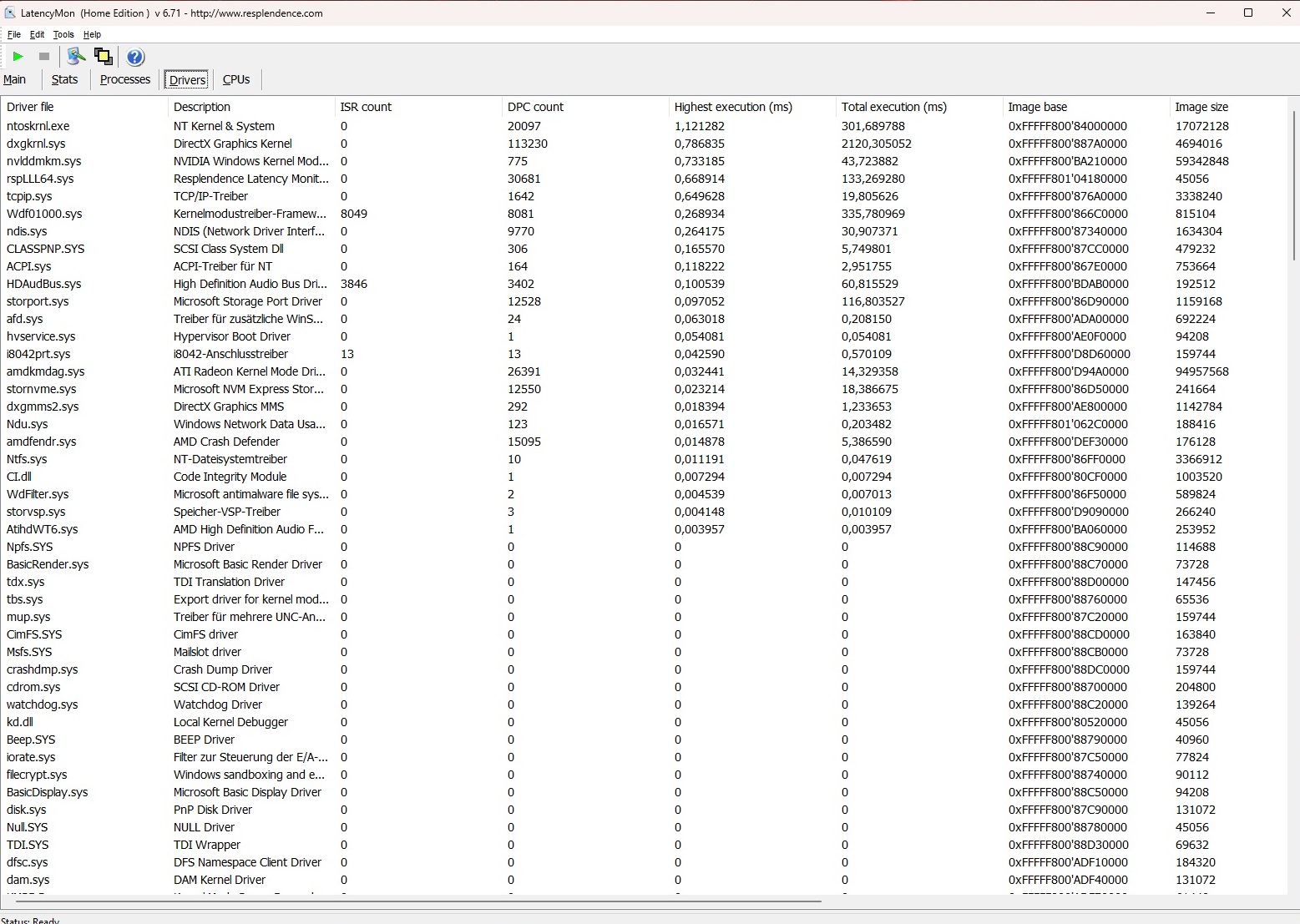Open the computer-with-pen toolbar icon

tap(76, 57)
